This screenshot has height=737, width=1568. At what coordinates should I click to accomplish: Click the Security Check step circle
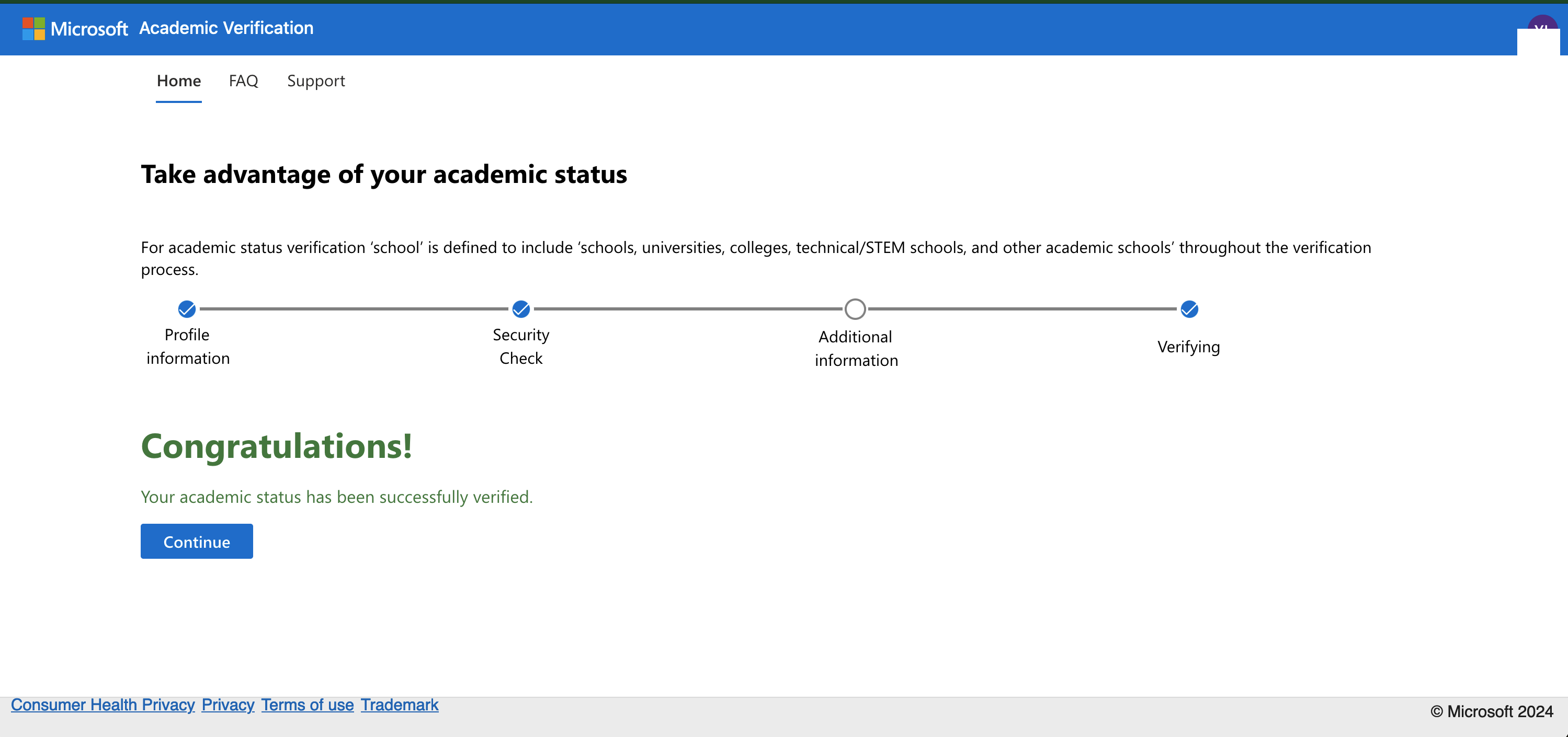point(521,309)
